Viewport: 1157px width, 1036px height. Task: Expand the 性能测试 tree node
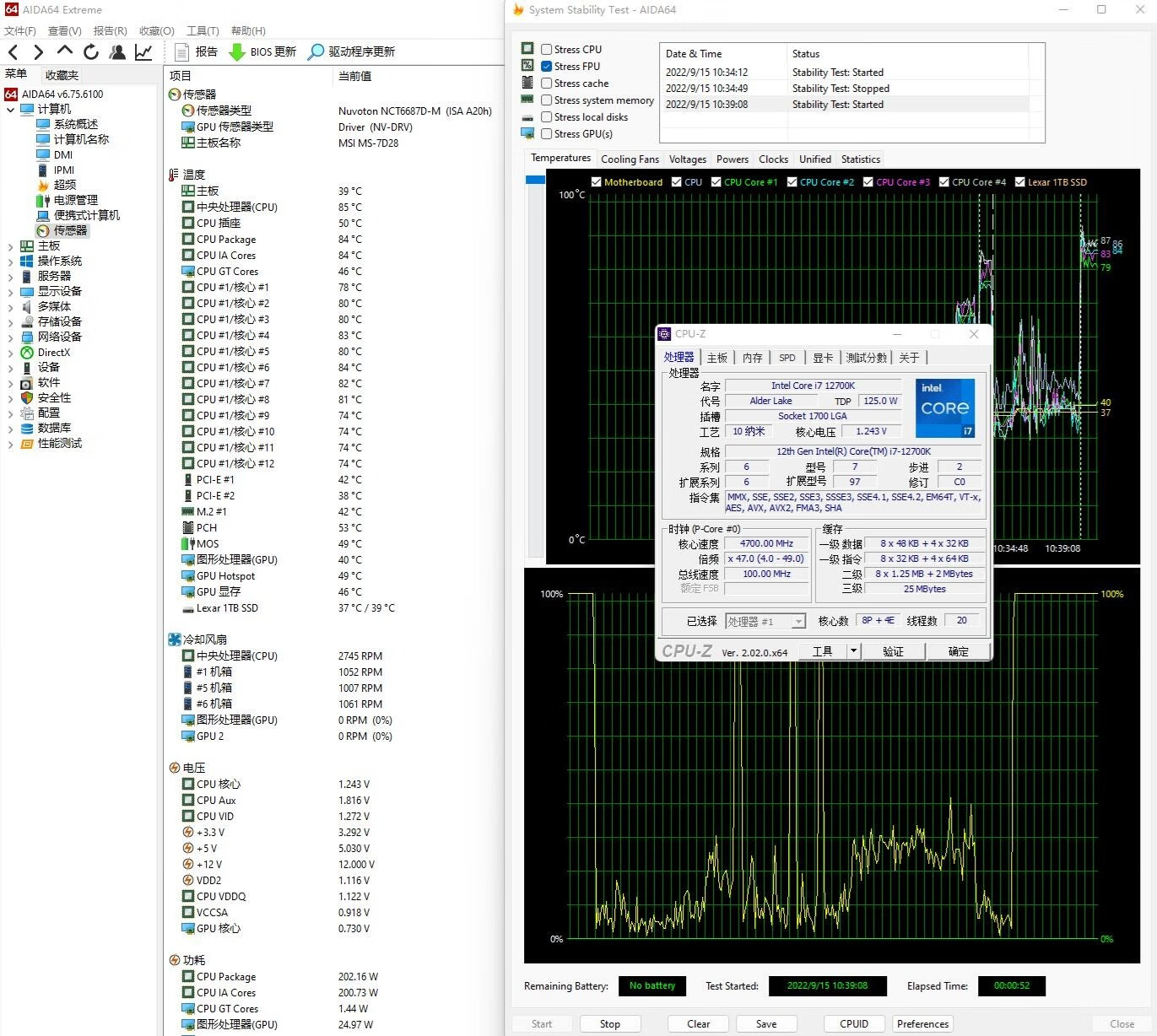point(10,443)
